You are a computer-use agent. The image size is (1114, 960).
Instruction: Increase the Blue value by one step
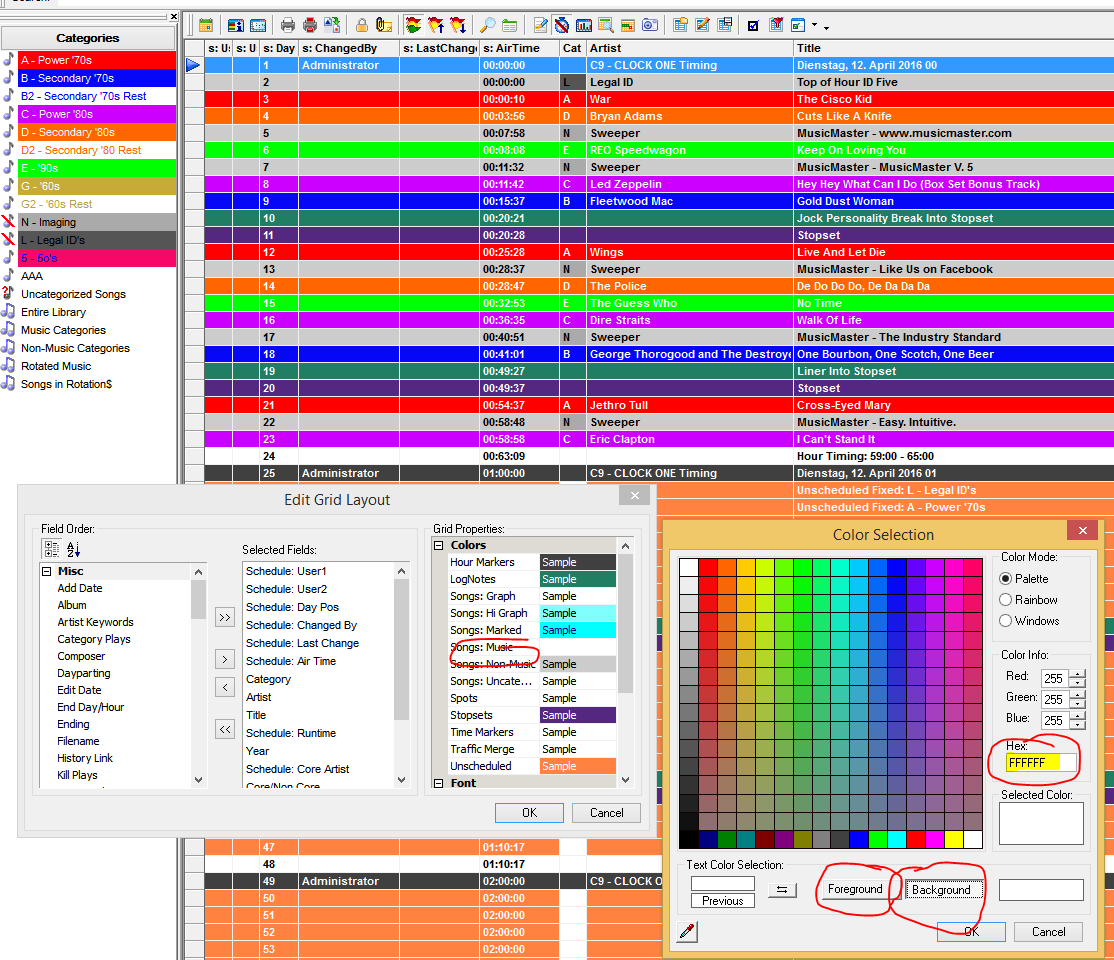[1078, 716]
